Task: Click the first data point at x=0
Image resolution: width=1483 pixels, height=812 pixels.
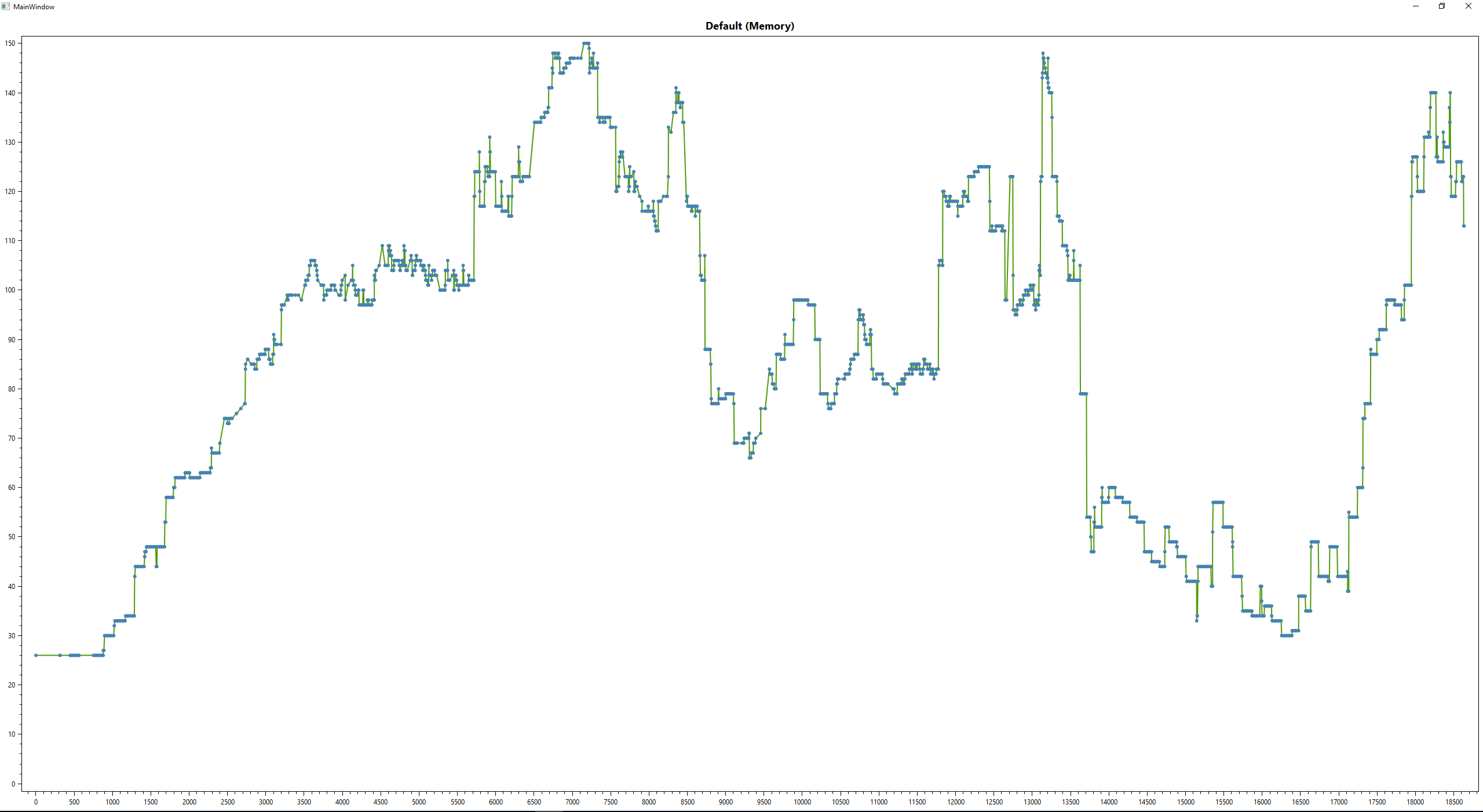Action: (36, 655)
